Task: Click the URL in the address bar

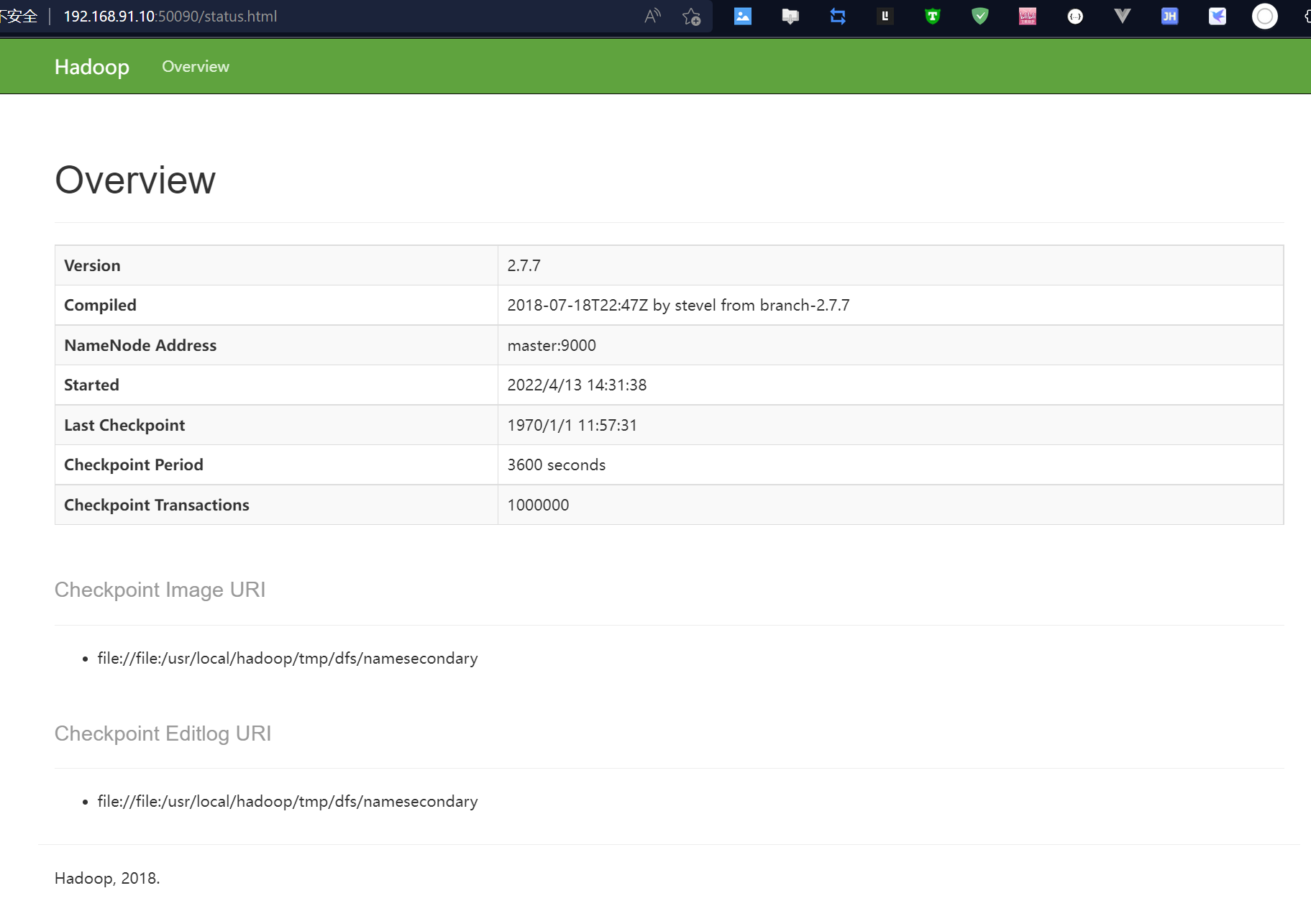Action: coord(170,16)
